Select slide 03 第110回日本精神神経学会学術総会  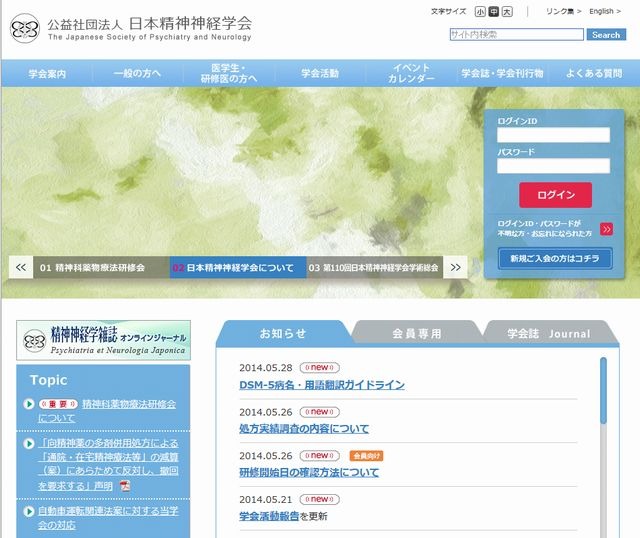[x=374, y=267]
